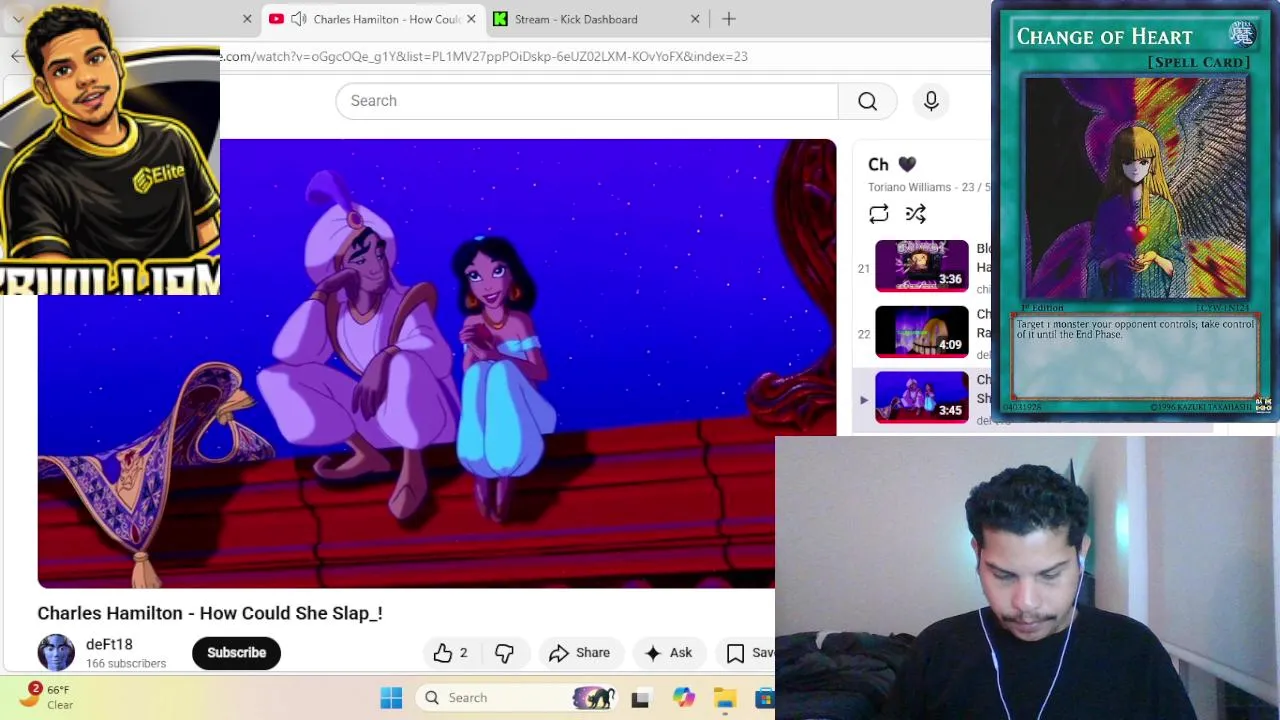Click the Kick favicon on dashboard tab
The height and width of the screenshot is (720, 1280).
pyautogui.click(x=500, y=19)
